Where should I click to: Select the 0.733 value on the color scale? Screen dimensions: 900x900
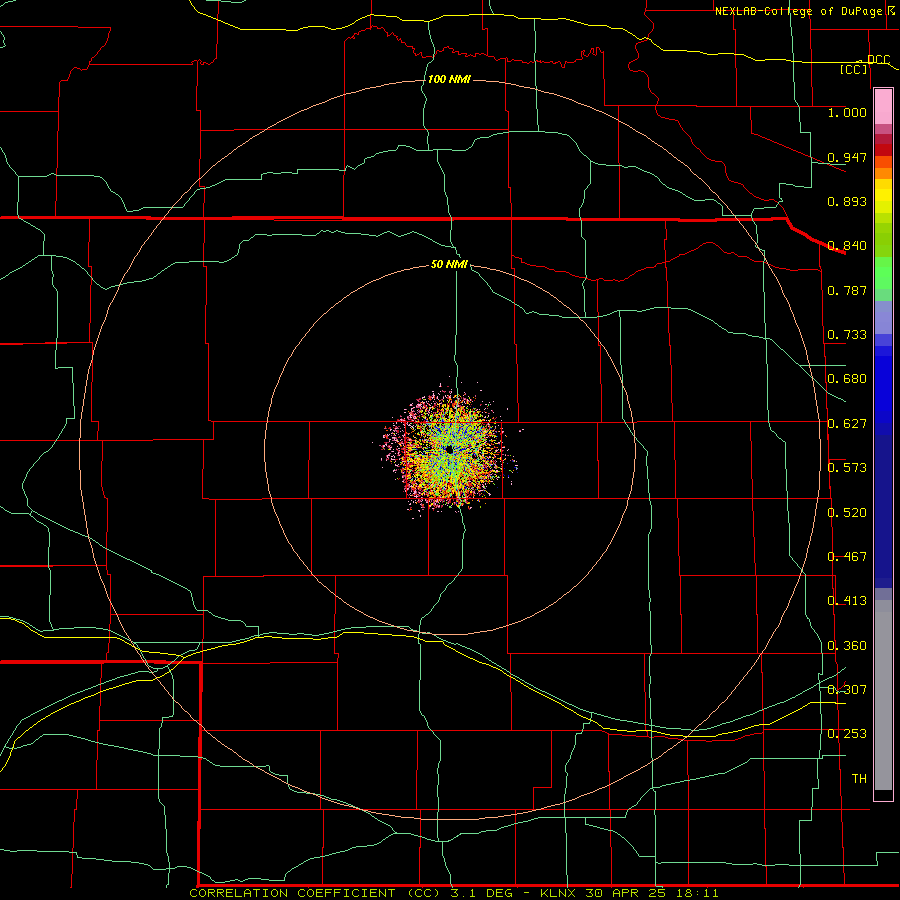pyautogui.click(x=847, y=335)
